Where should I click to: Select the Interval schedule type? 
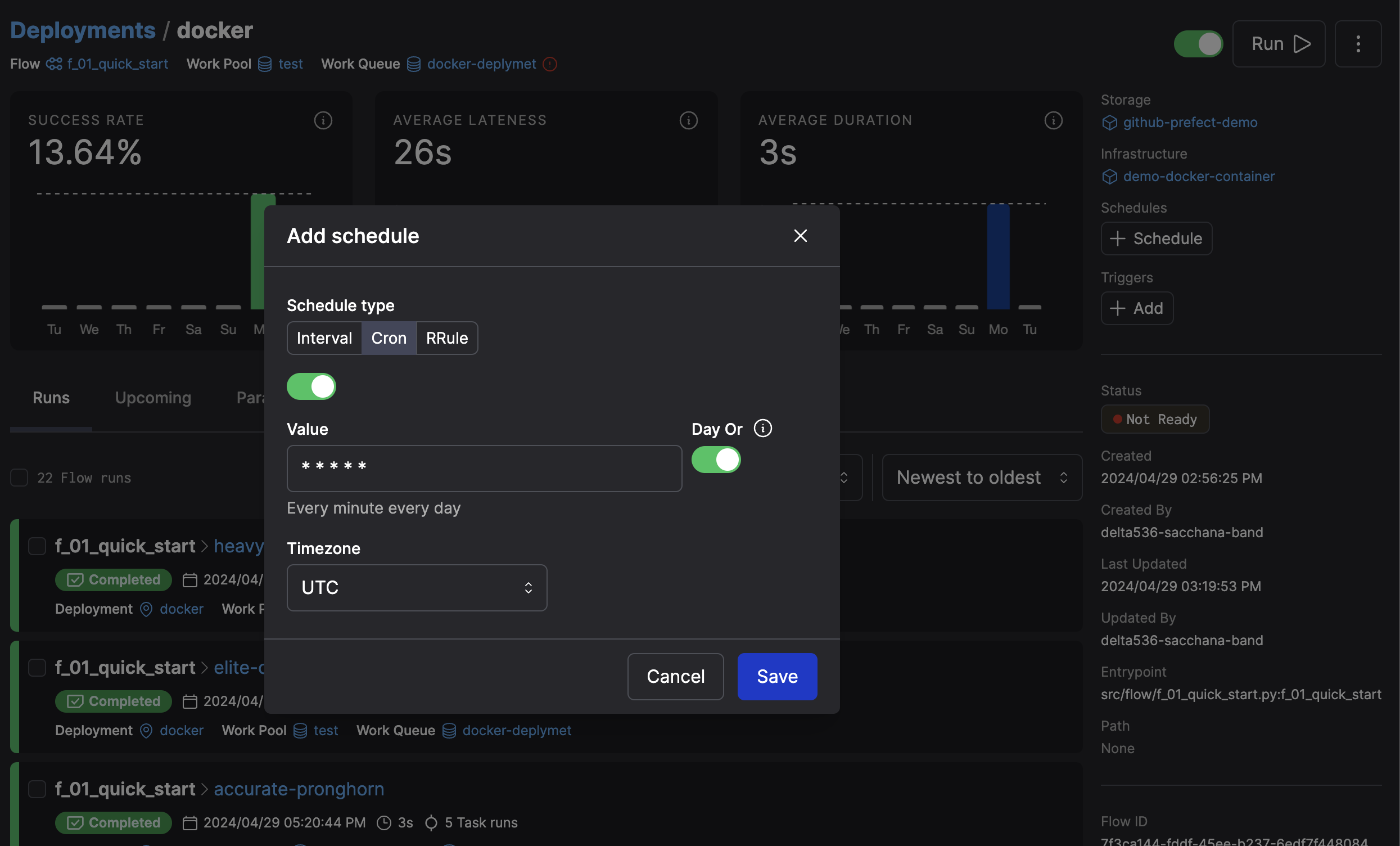(x=324, y=337)
